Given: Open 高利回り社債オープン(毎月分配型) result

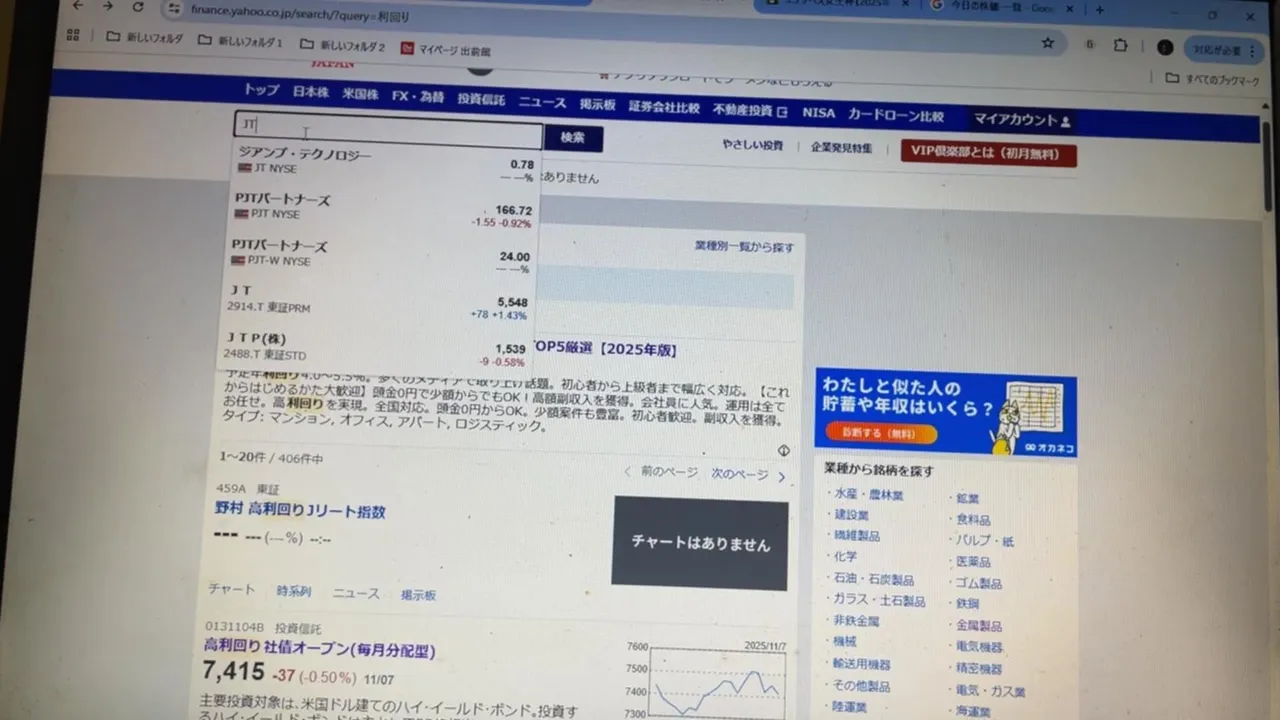Looking at the screenshot, I should [320, 648].
